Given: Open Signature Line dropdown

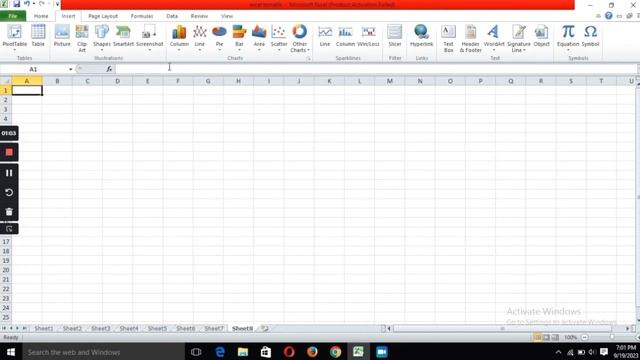Looking at the screenshot, I should tap(519, 38).
